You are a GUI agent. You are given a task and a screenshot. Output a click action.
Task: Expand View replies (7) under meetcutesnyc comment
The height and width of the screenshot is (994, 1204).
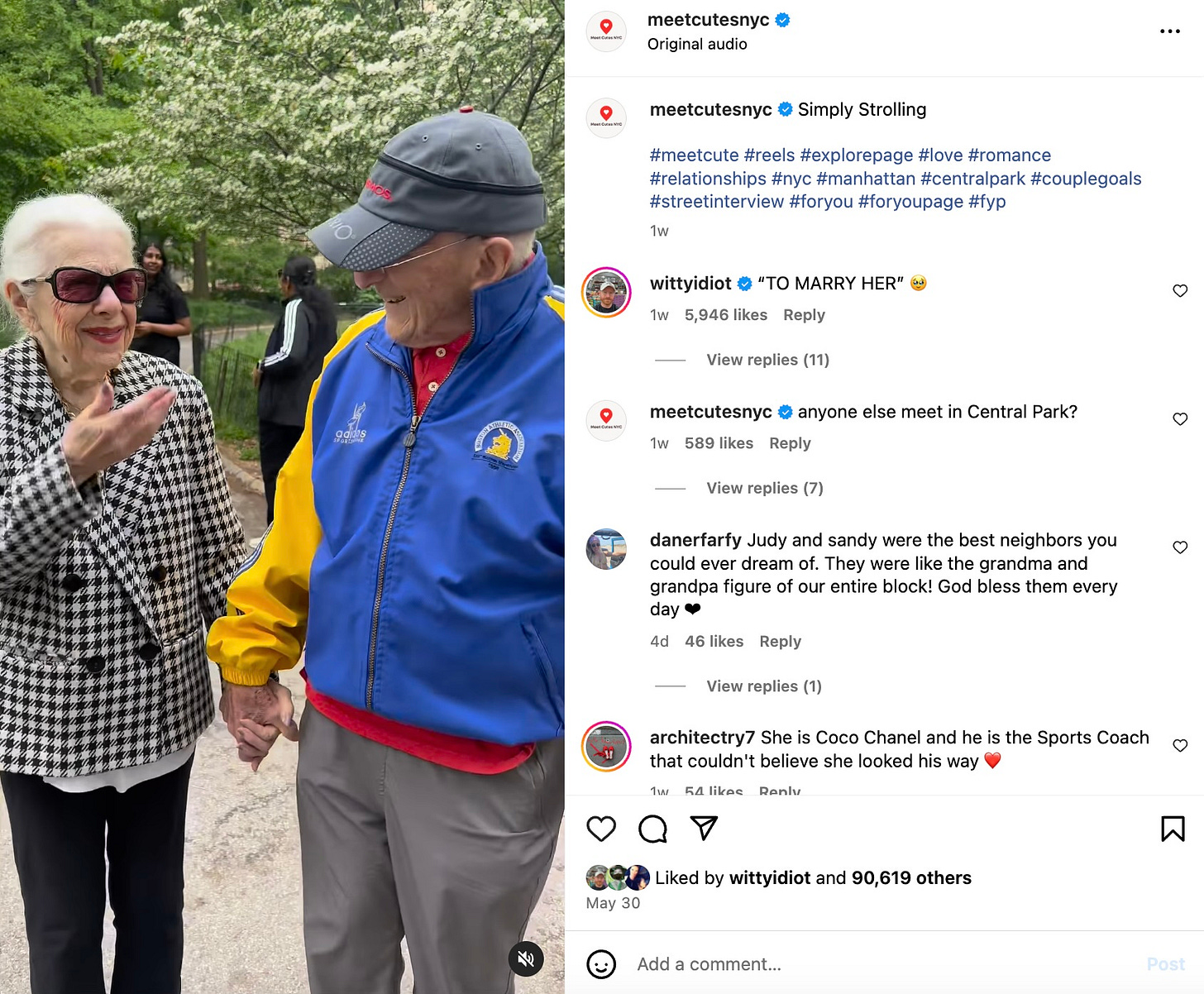(765, 488)
